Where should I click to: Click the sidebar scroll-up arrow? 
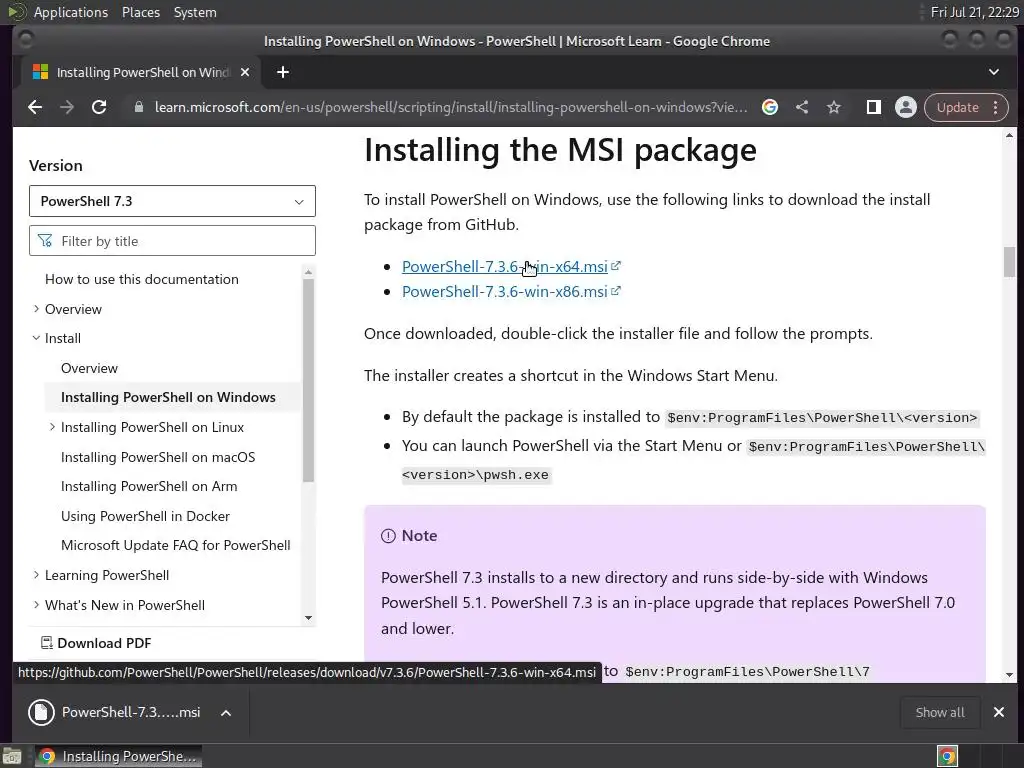[x=308, y=272]
